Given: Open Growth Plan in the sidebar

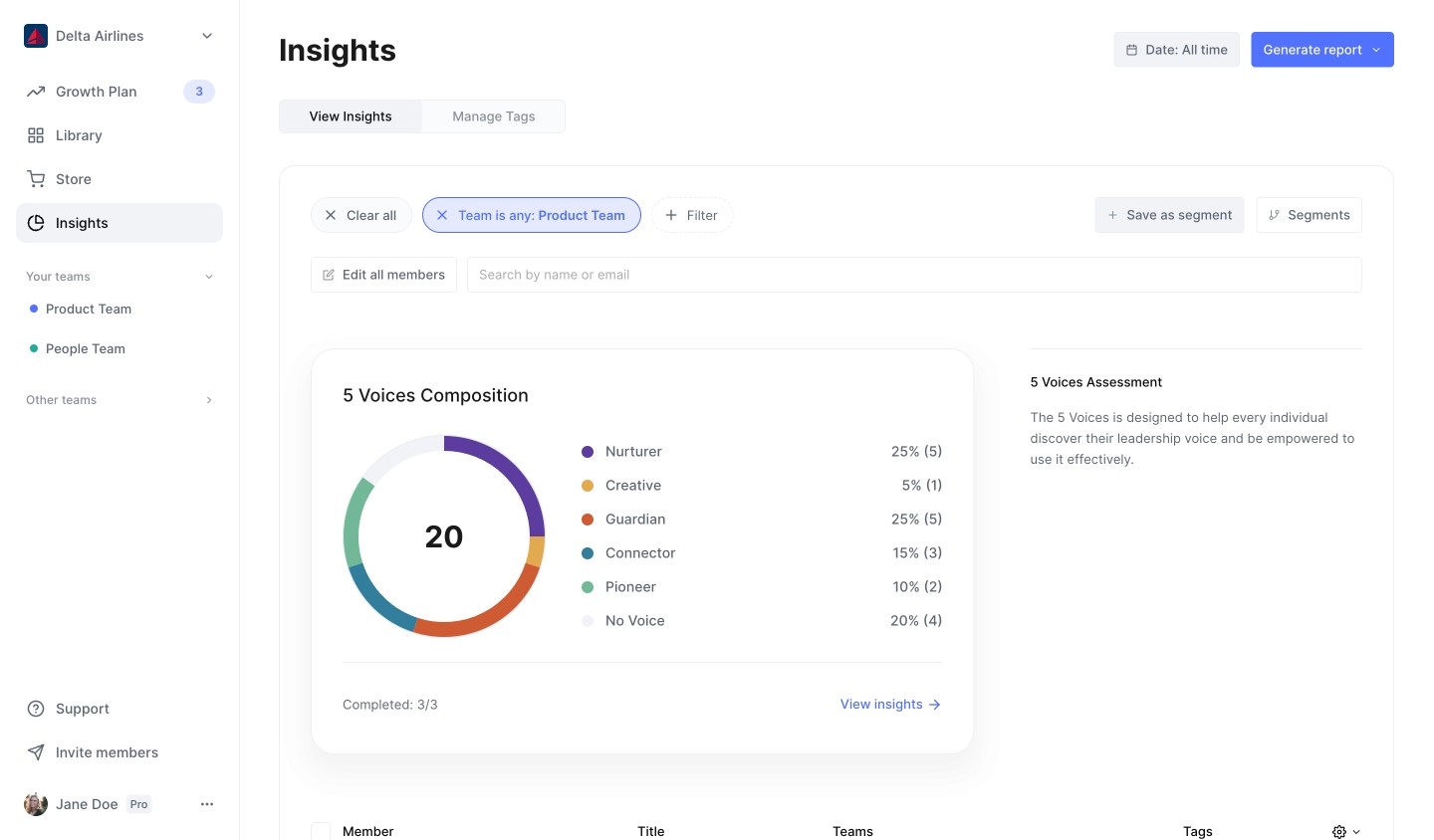Looking at the screenshot, I should click(119, 92).
